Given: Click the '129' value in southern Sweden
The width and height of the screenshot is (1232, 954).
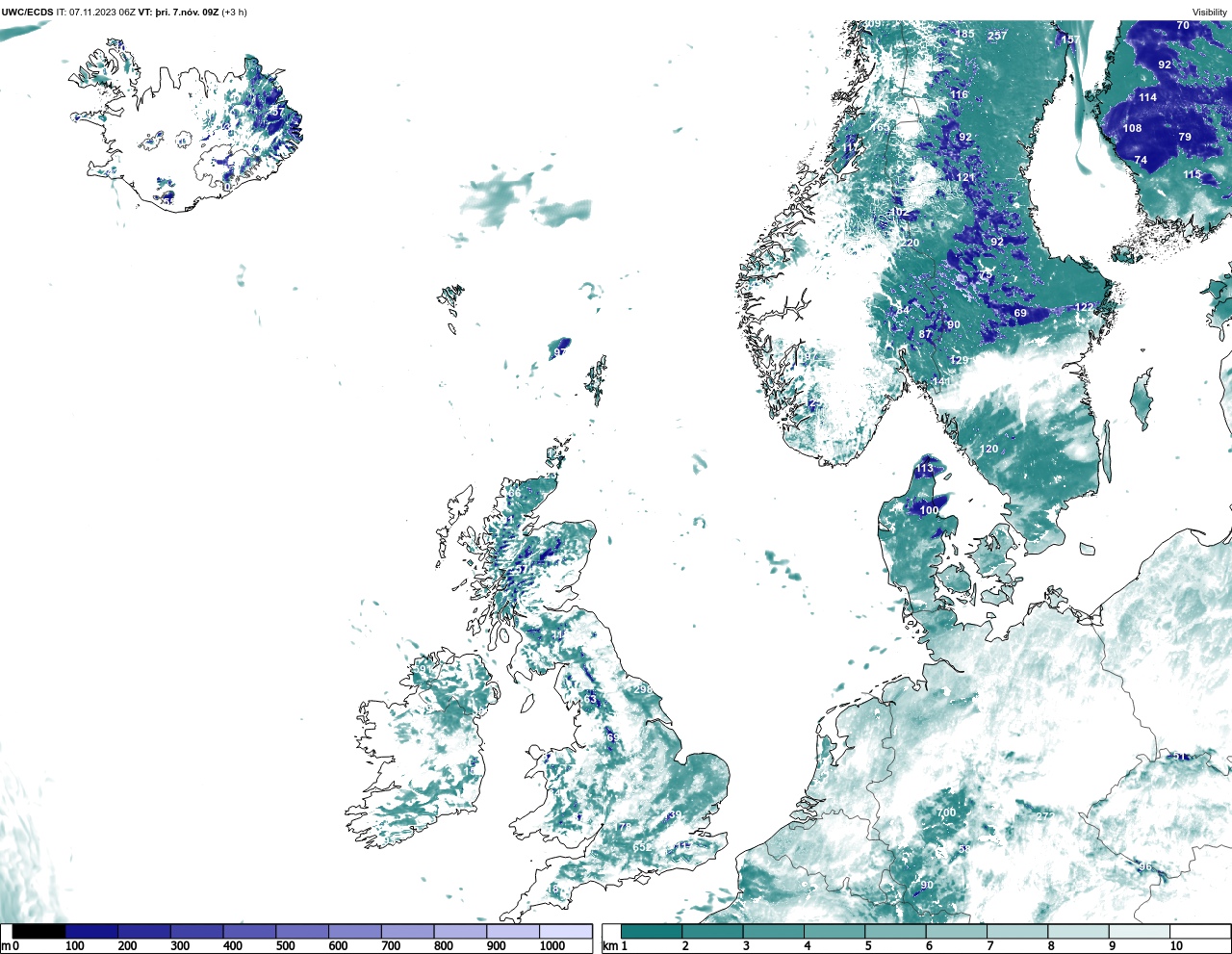Looking at the screenshot, I should (x=960, y=360).
